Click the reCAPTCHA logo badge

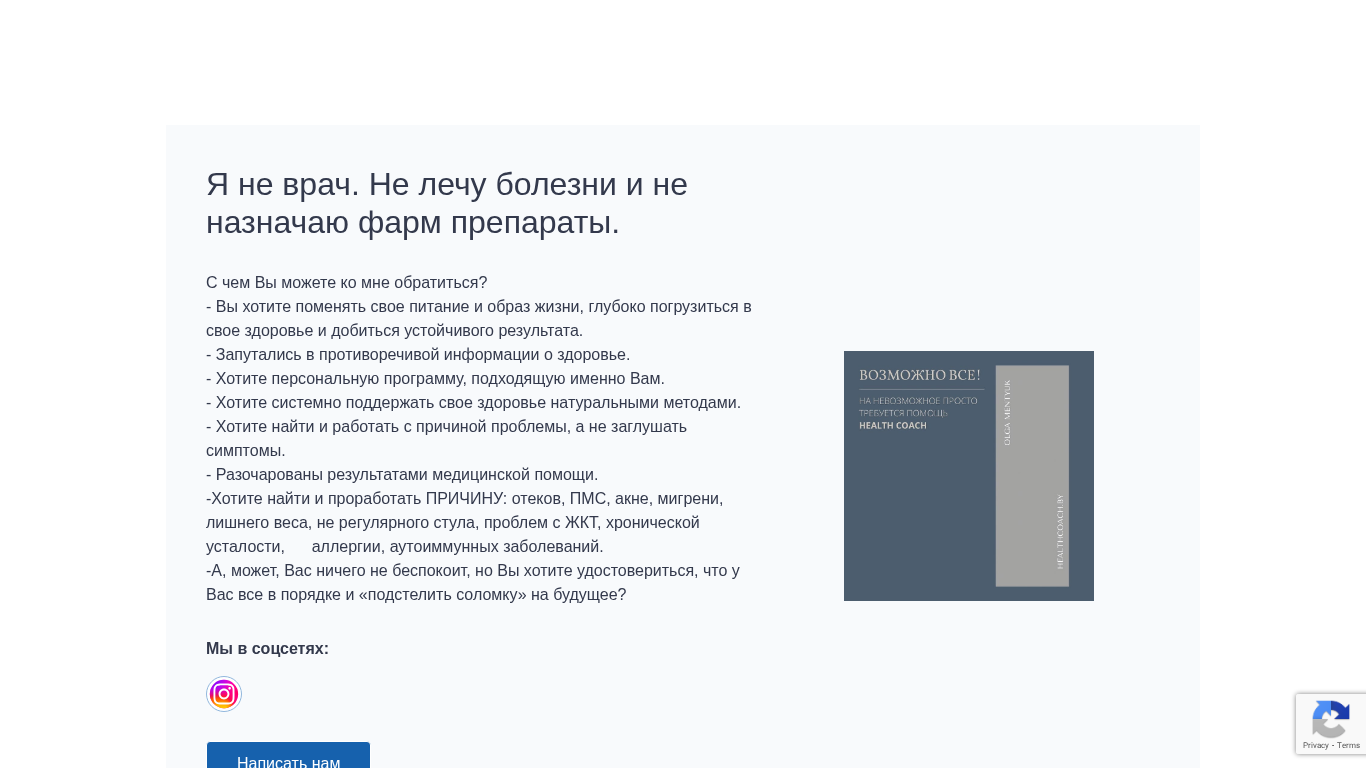pyautogui.click(x=1331, y=718)
